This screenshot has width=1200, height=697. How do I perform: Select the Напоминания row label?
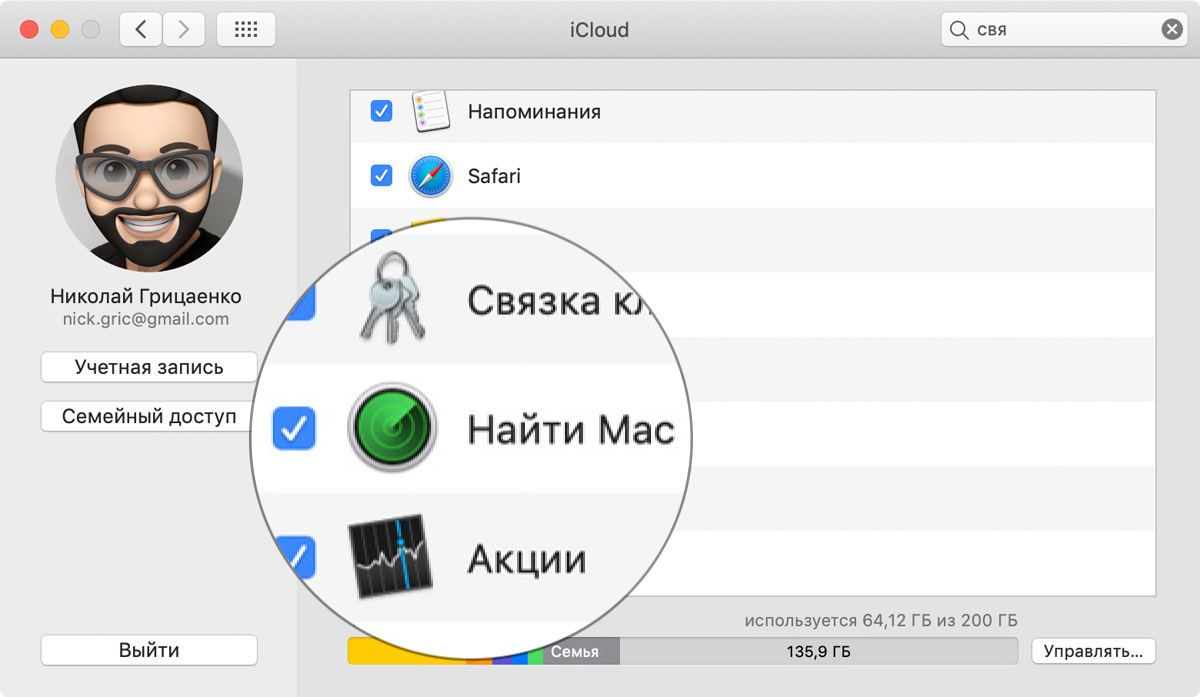click(534, 111)
